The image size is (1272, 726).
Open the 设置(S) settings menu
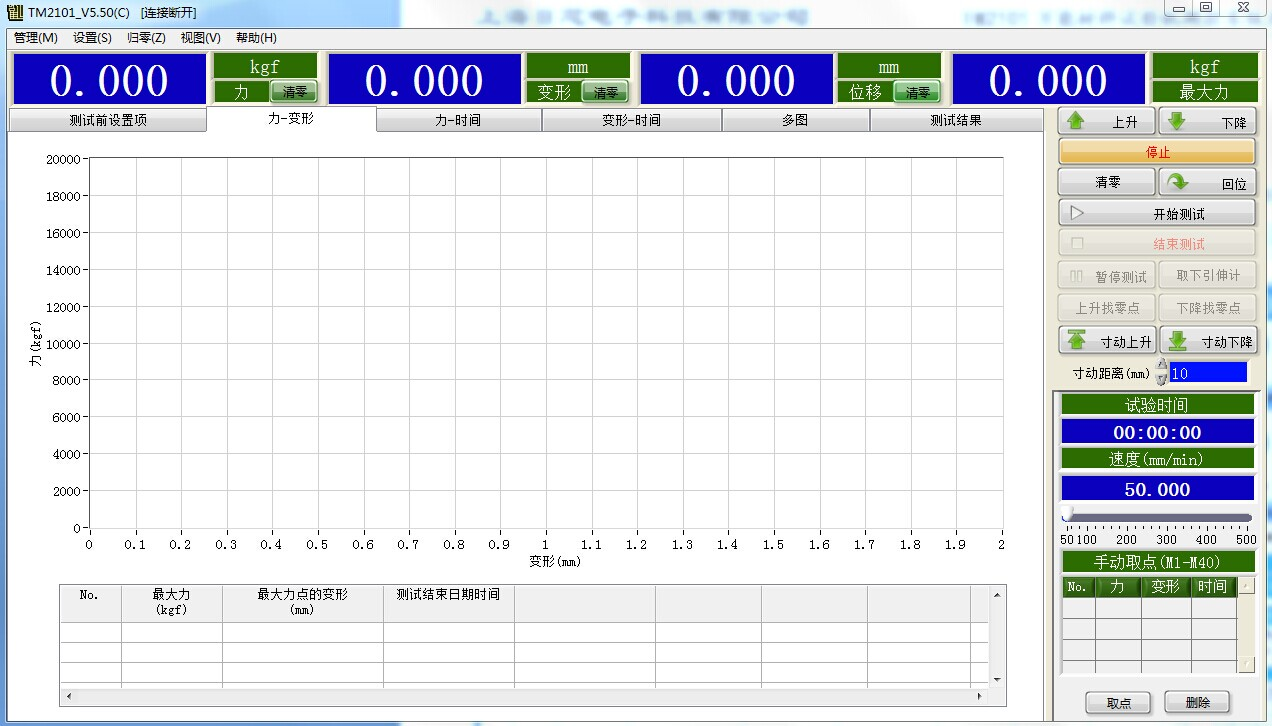(x=92, y=38)
